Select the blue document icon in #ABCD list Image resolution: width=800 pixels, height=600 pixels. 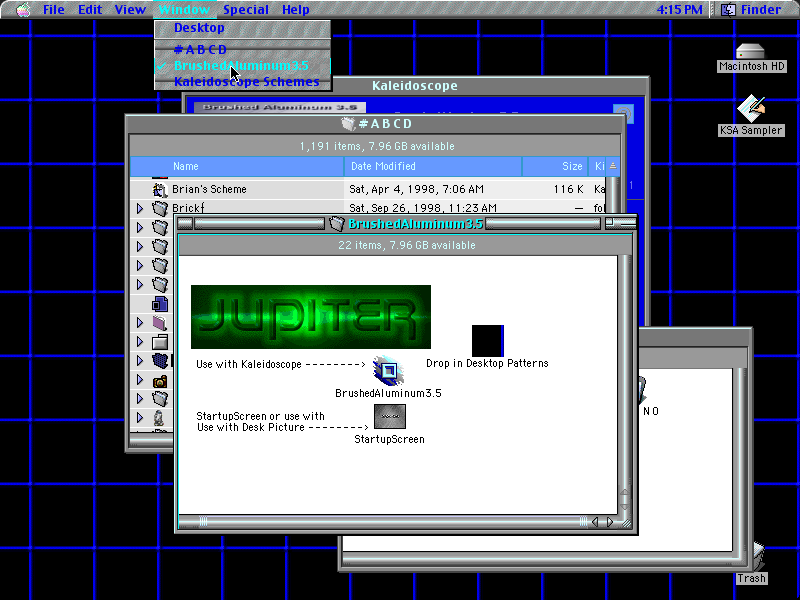[160, 304]
